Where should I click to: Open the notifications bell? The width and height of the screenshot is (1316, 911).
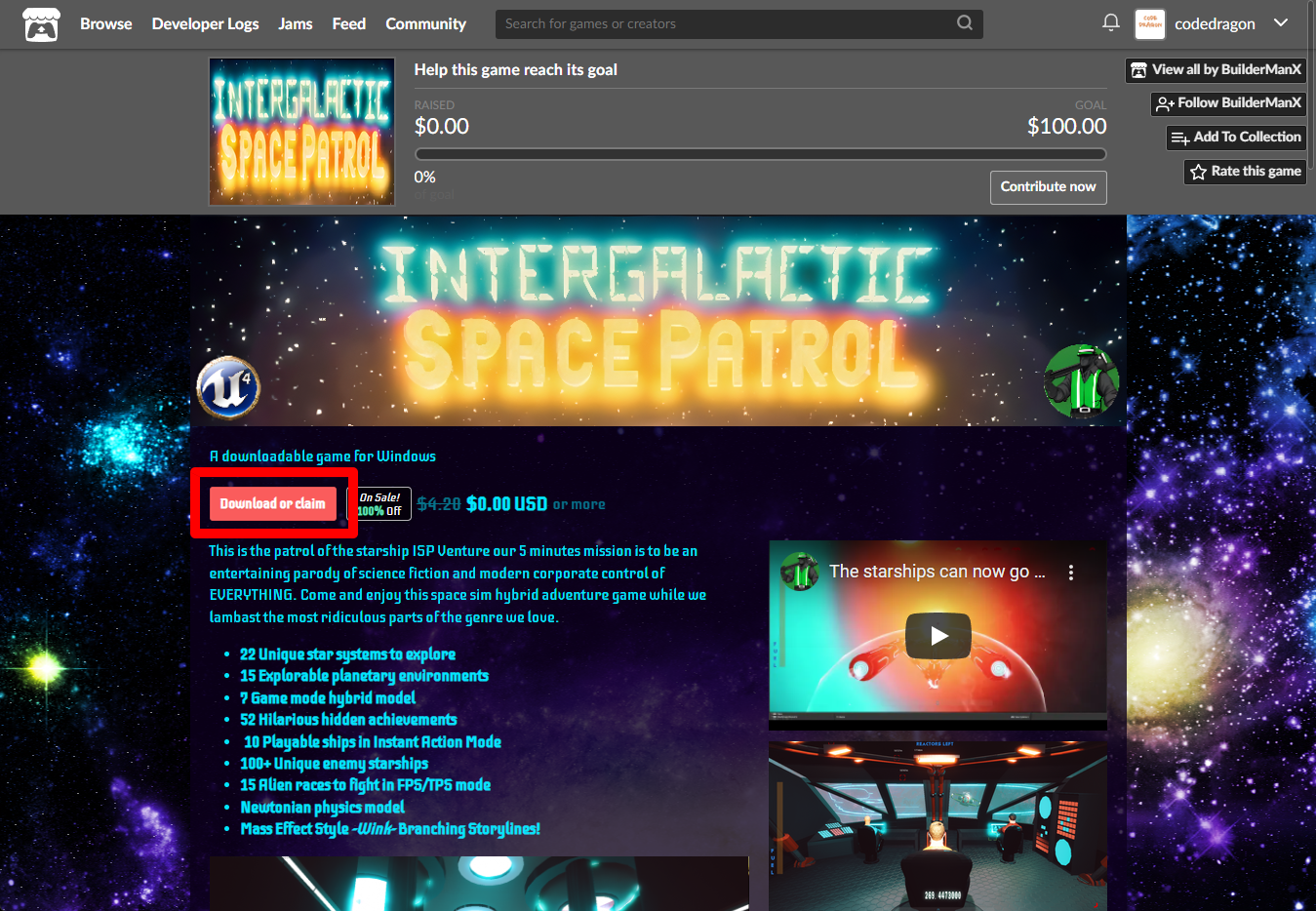tap(1110, 22)
